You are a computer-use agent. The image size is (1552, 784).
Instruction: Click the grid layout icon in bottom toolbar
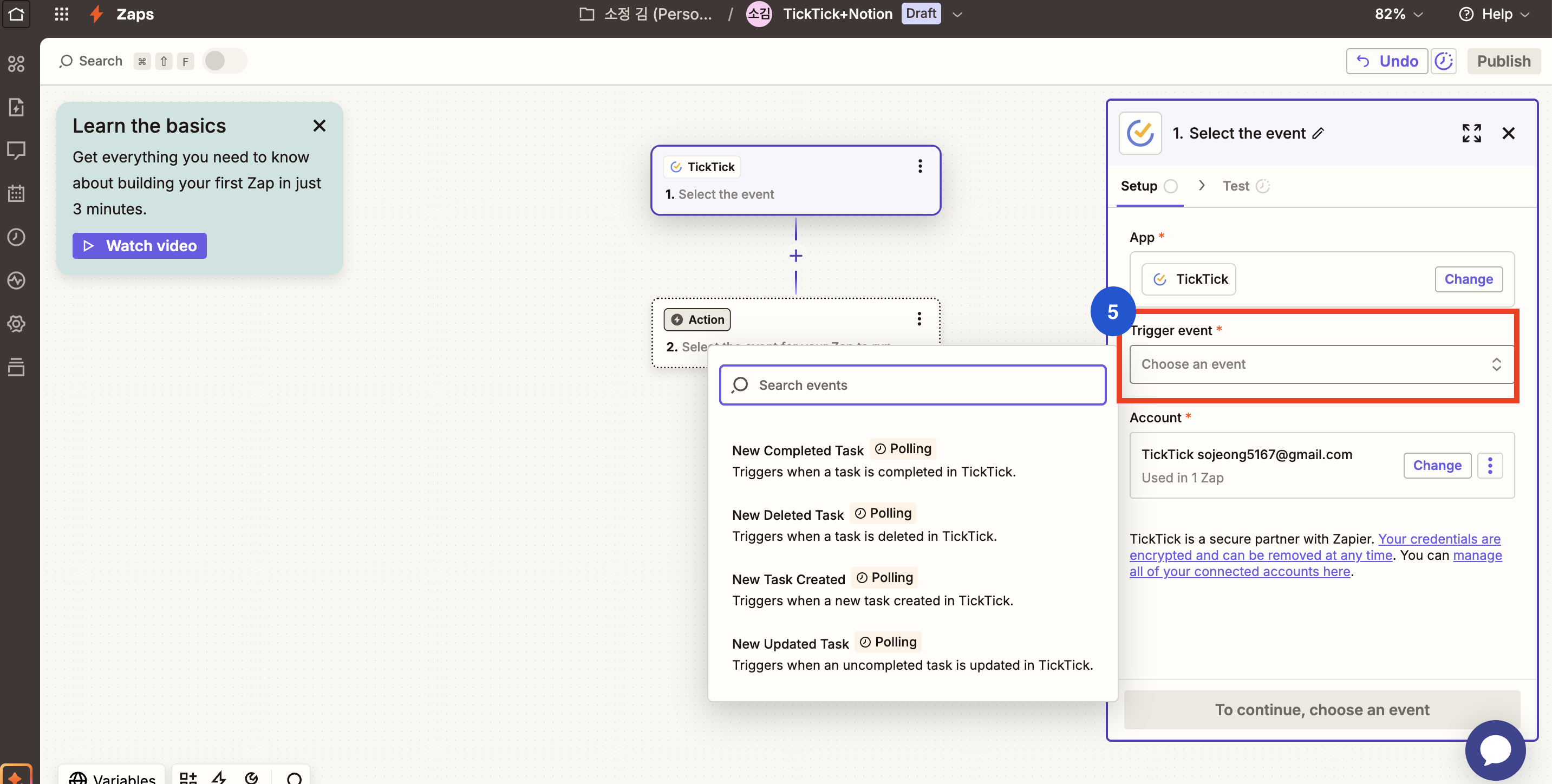click(x=188, y=778)
